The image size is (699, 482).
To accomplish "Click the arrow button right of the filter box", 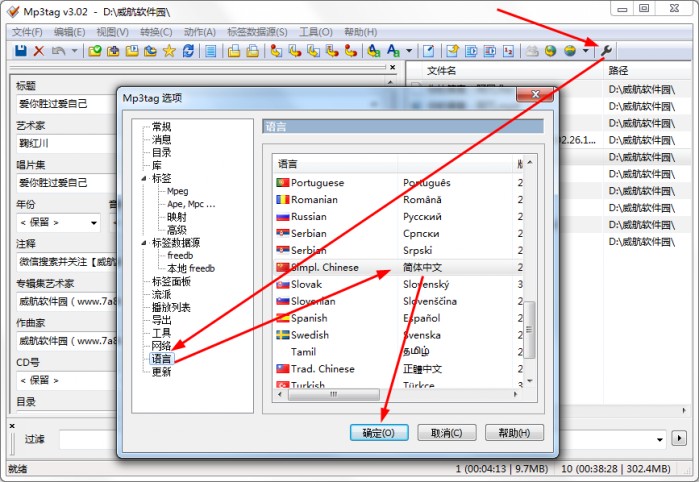I will pyautogui.click(x=679, y=438).
